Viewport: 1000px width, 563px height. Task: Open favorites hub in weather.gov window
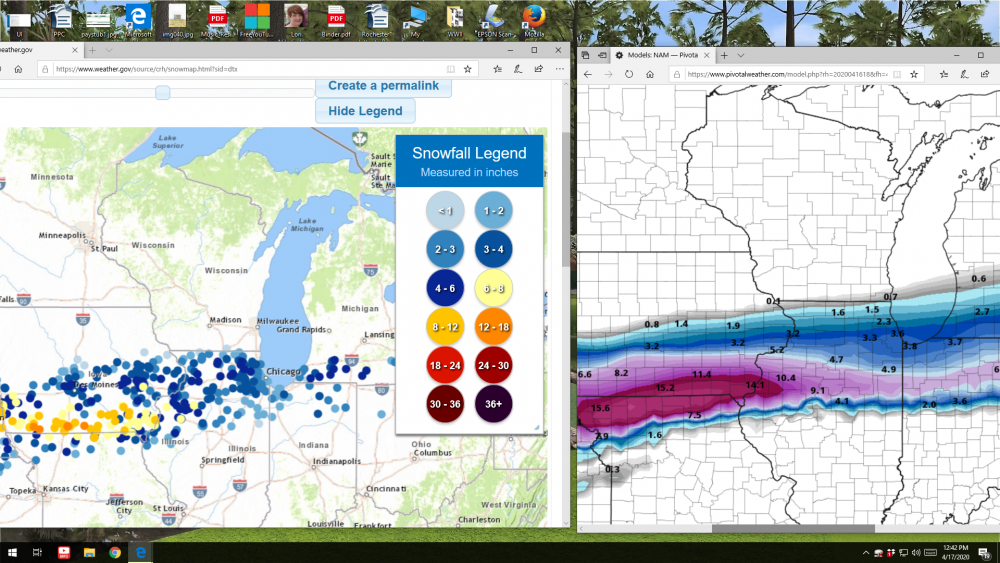497,69
